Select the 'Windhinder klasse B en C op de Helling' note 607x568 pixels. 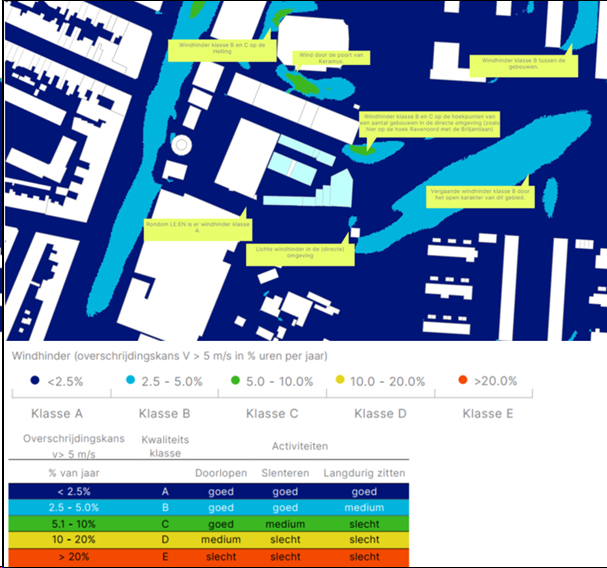pyautogui.click(x=222, y=50)
